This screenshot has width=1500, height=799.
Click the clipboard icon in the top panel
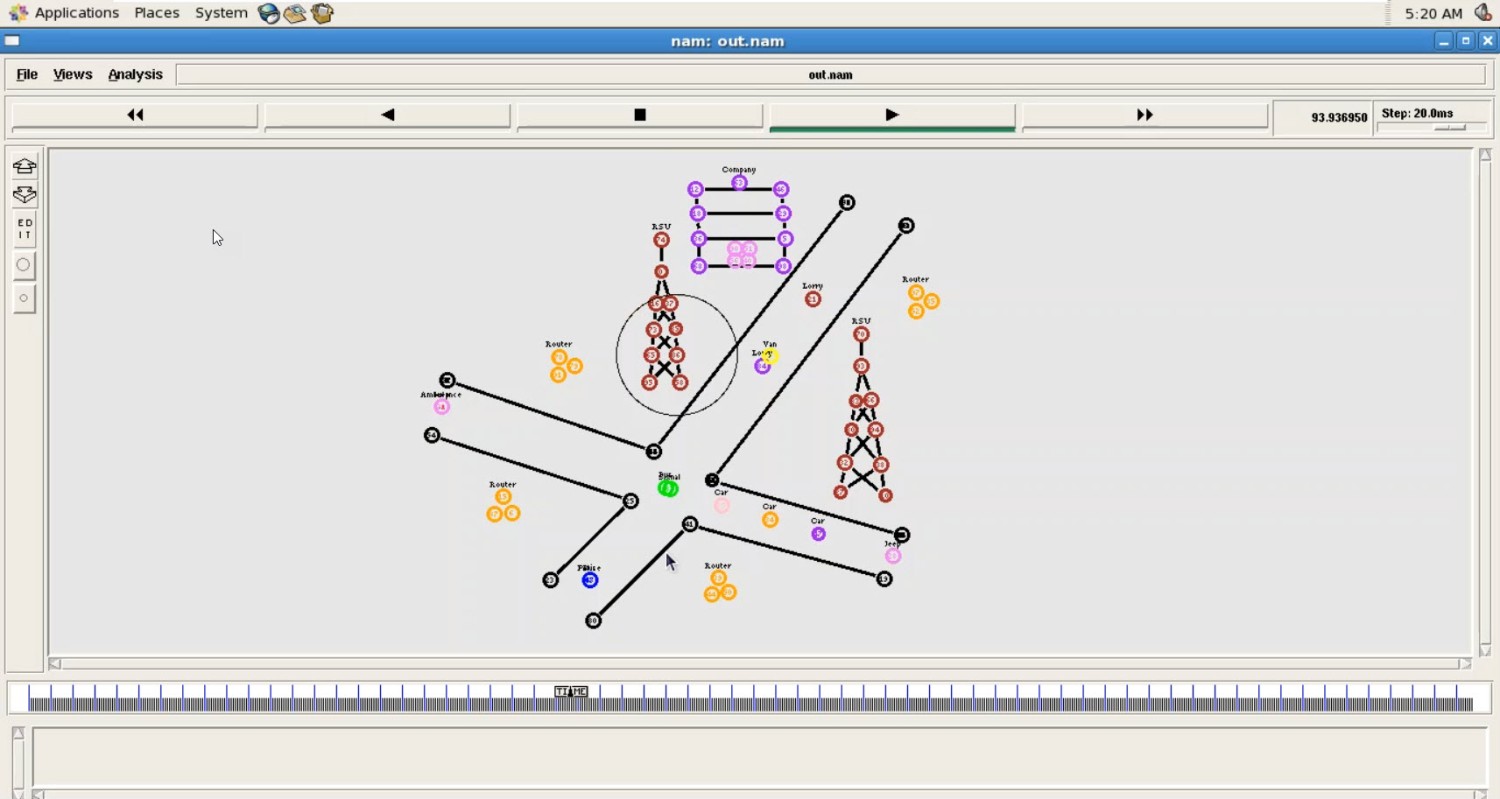pyautogui.click(x=321, y=13)
